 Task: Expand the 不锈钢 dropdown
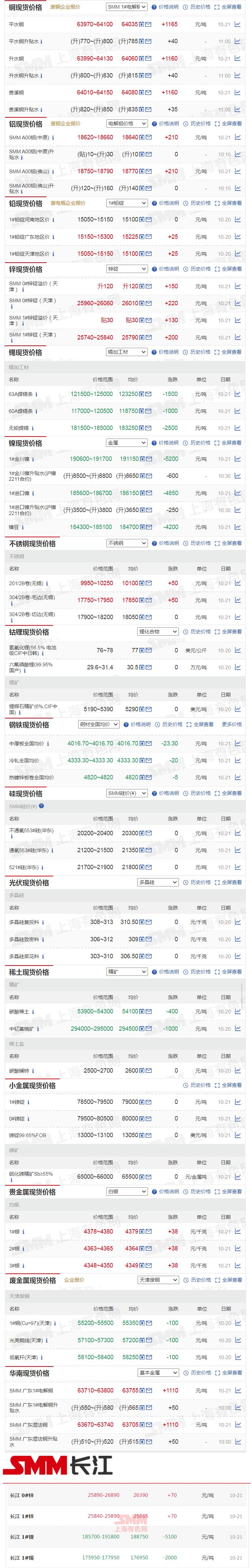[x=127, y=543]
